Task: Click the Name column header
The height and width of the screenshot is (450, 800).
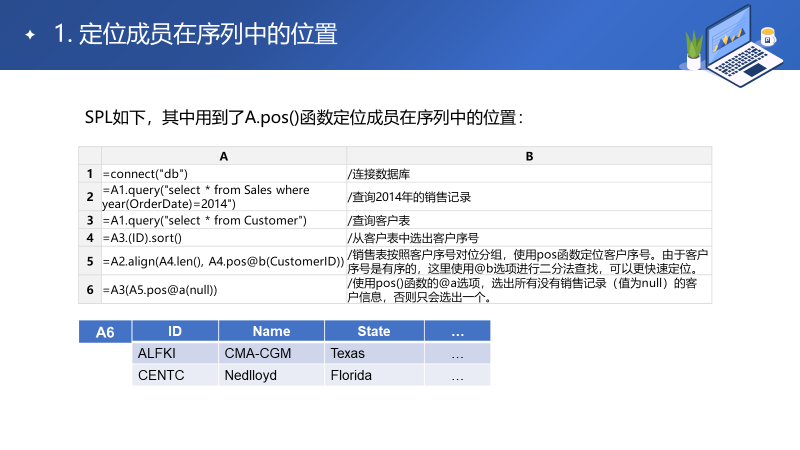Action: click(271, 331)
